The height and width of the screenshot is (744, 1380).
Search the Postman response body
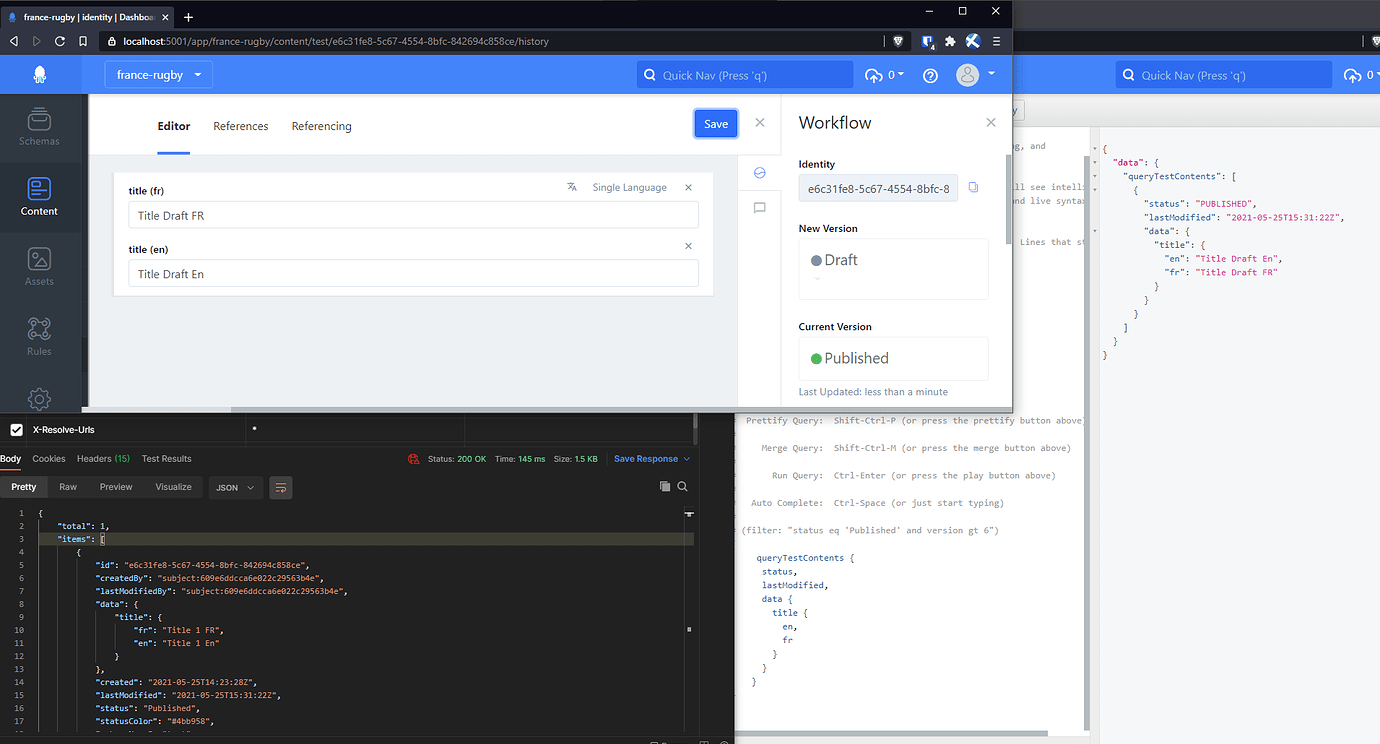click(x=683, y=487)
